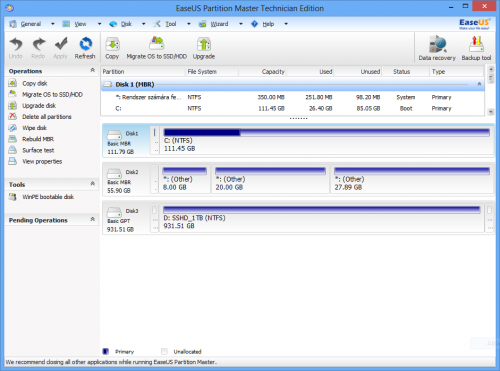The width and height of the screenshot is (500, 371).
Task: Open View properties in sidebar
Action: pos(42,161)
